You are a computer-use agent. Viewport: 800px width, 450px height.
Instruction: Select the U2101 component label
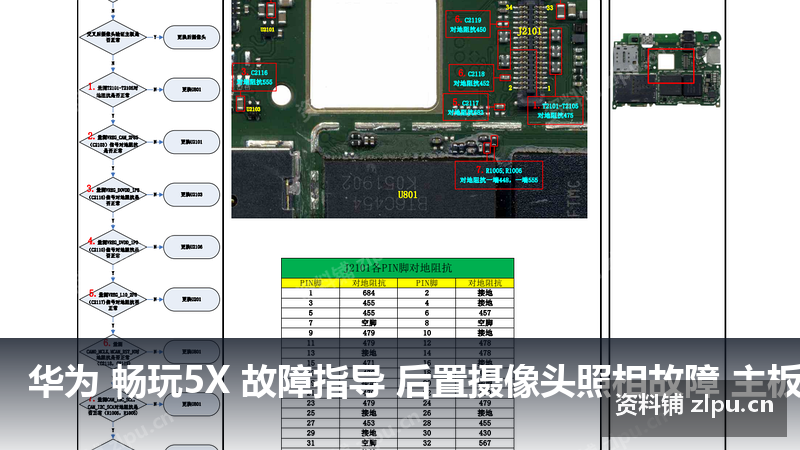click(x=267, y=30)
